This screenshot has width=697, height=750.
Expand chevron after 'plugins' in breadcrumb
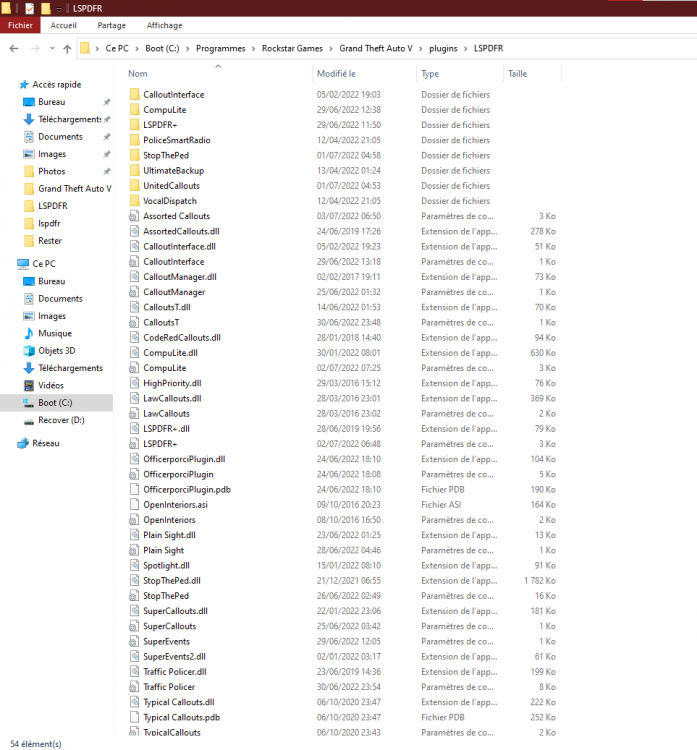pyautogui.click(x=465, y=48)
